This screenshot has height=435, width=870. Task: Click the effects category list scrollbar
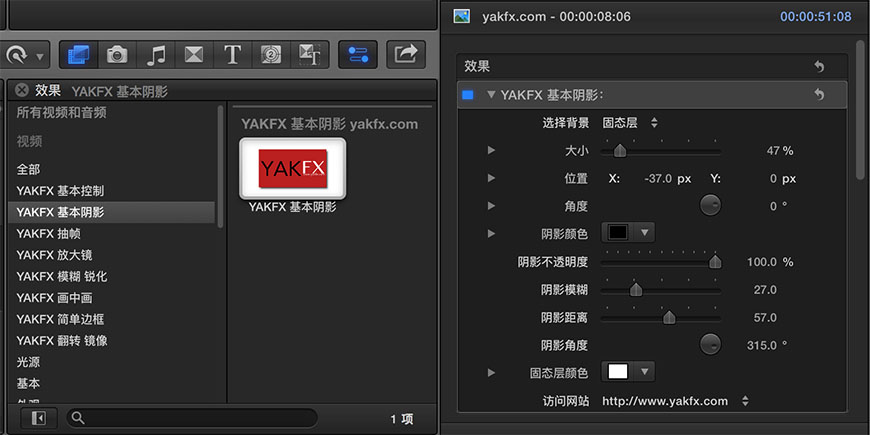click(x=221, y=166)
